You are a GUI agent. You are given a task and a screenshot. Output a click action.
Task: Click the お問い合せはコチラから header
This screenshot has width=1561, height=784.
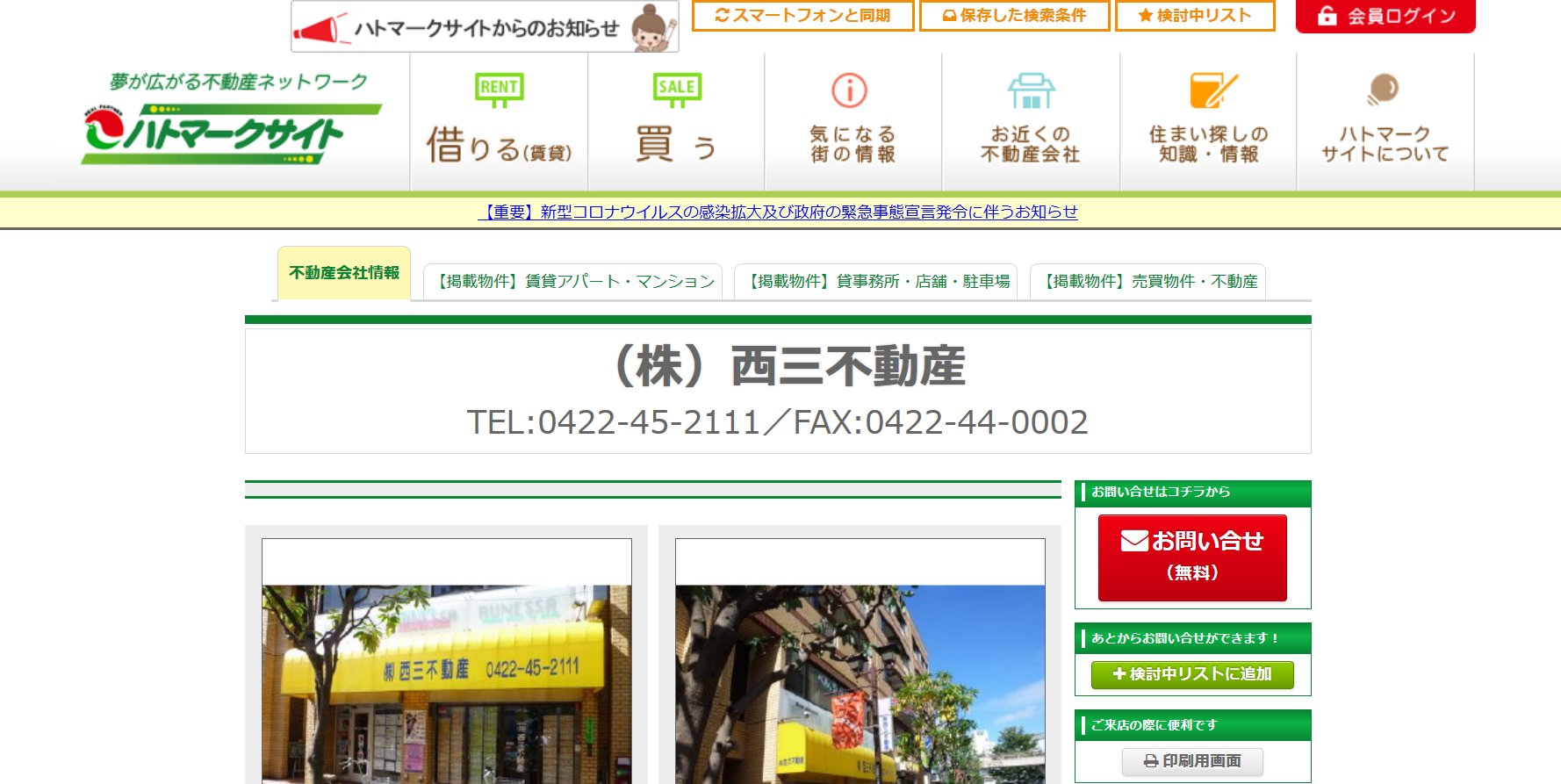click(1192, 493)
